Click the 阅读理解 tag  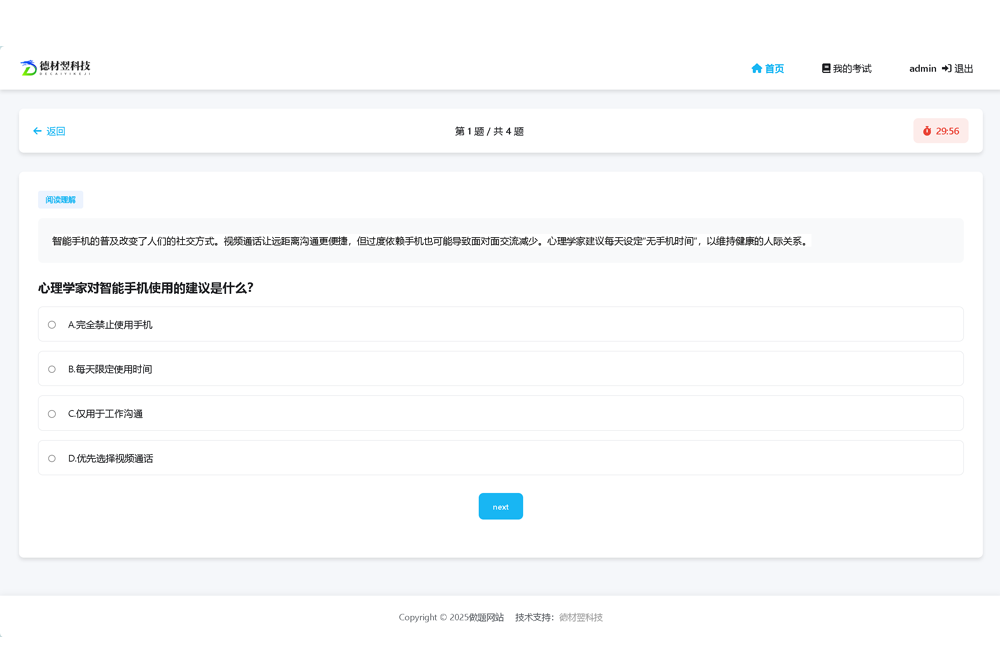tap(61, 200)
